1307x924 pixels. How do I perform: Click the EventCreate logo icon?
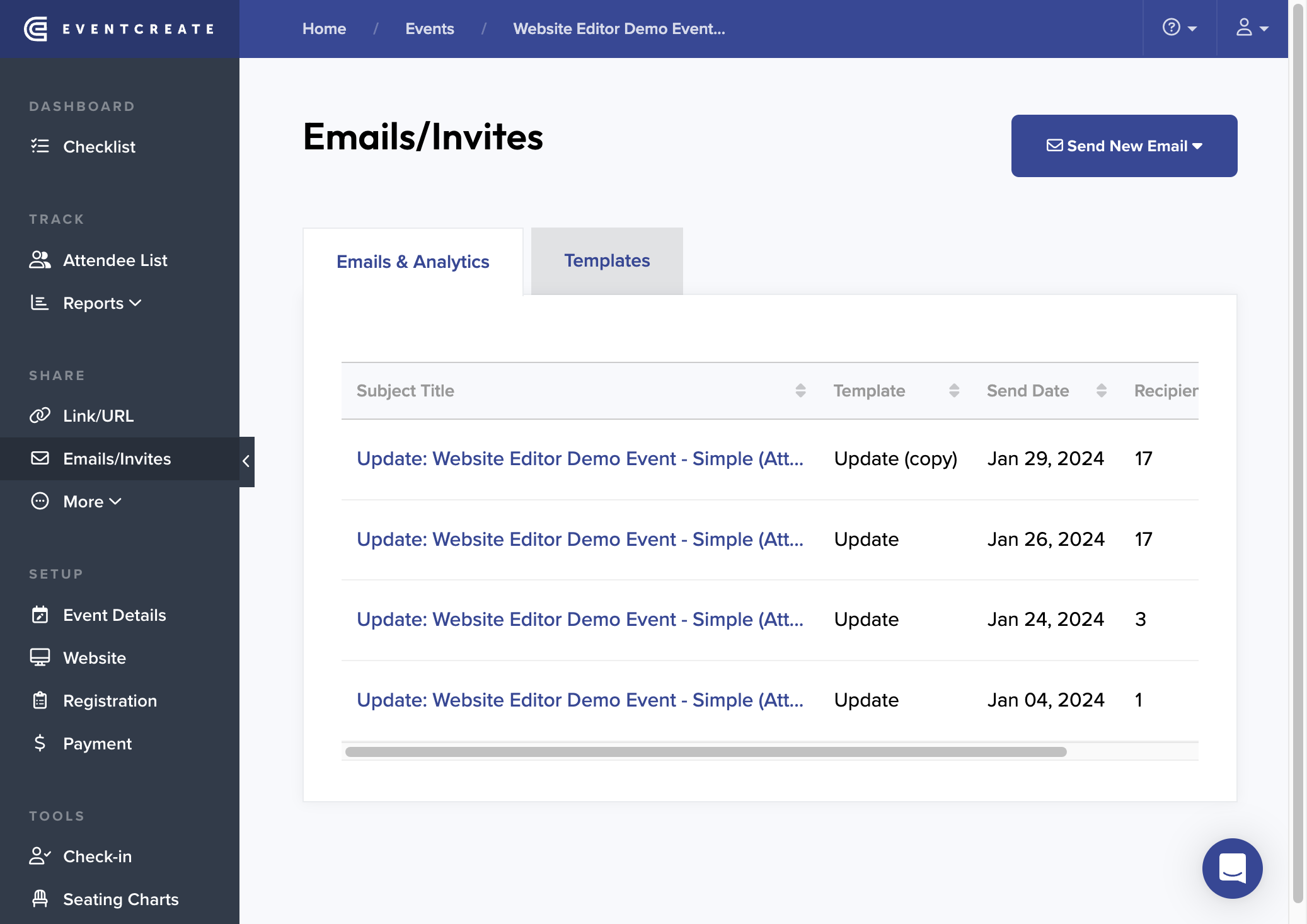(x=36, y=29)
